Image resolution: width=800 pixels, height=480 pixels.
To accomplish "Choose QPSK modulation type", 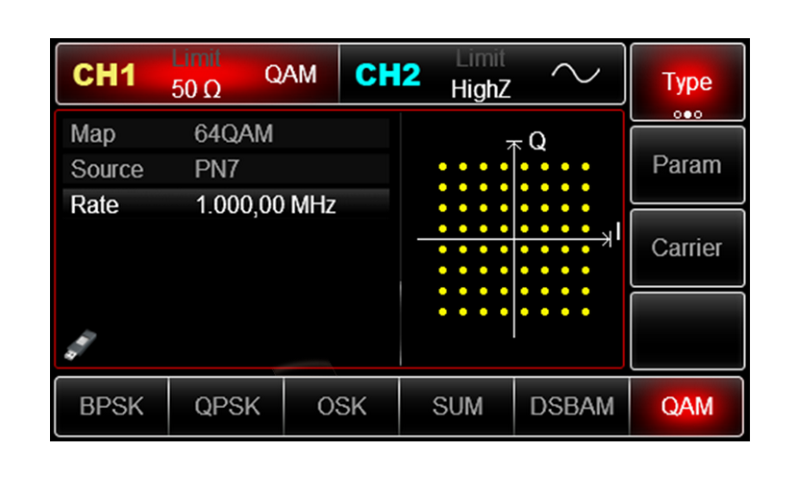I will tap(227, 407).
